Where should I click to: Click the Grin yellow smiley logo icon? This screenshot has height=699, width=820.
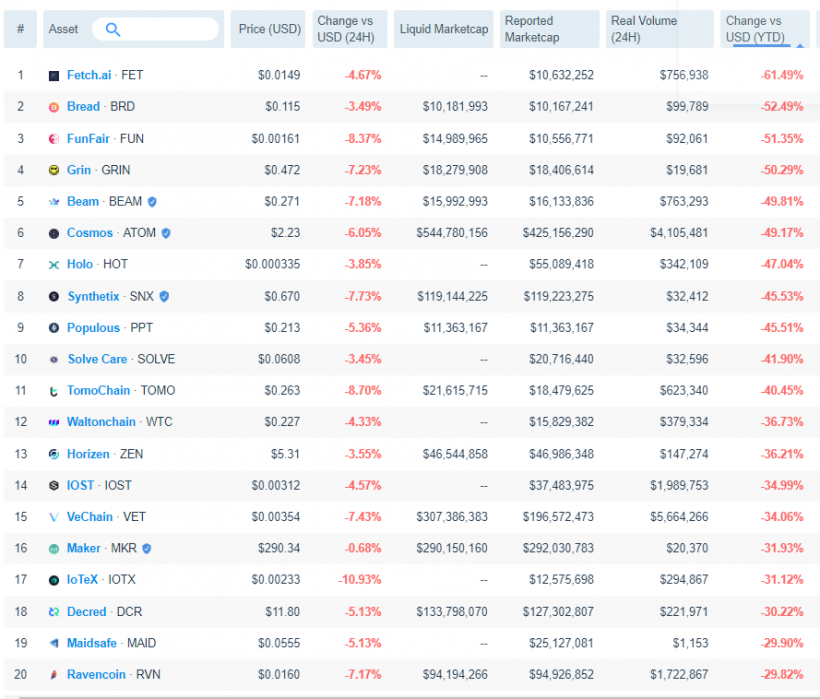pos(54,170)
